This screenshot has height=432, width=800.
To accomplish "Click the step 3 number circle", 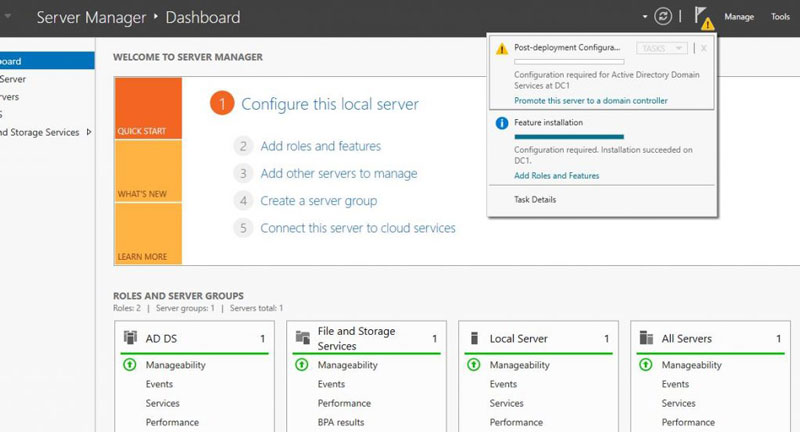I will (x=243, y=173).
